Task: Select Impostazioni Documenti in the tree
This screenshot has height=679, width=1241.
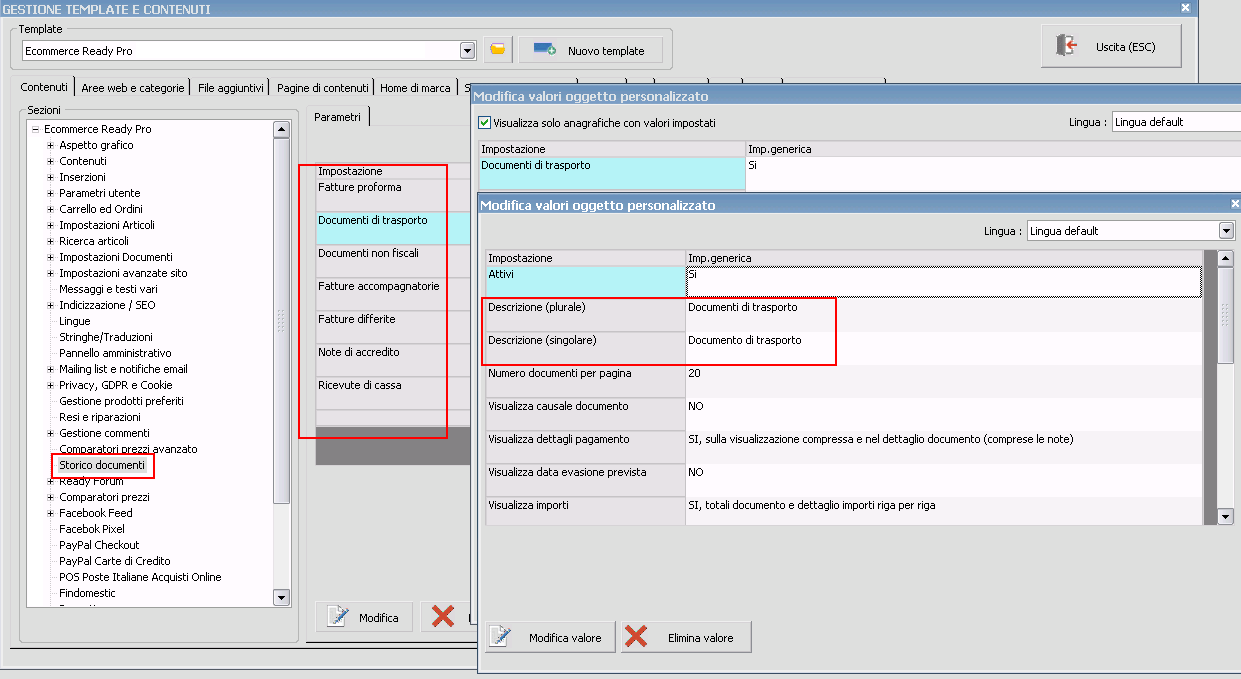Action: 116,257
